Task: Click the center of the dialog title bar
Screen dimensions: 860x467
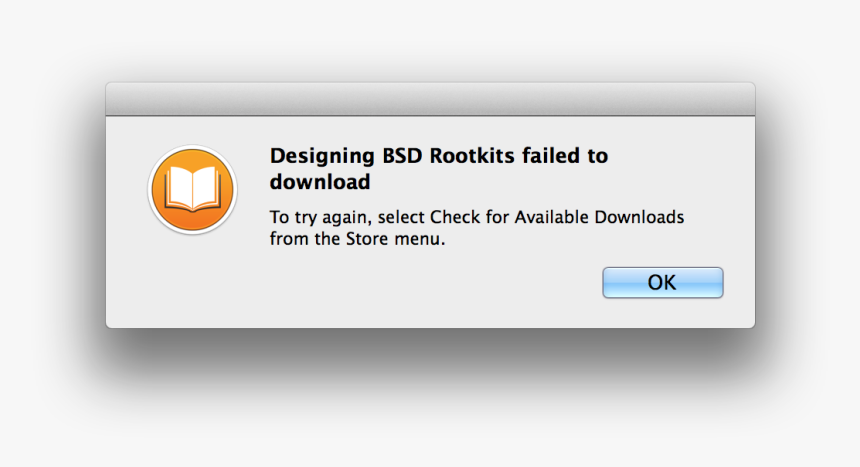Action: click(430, 100)
